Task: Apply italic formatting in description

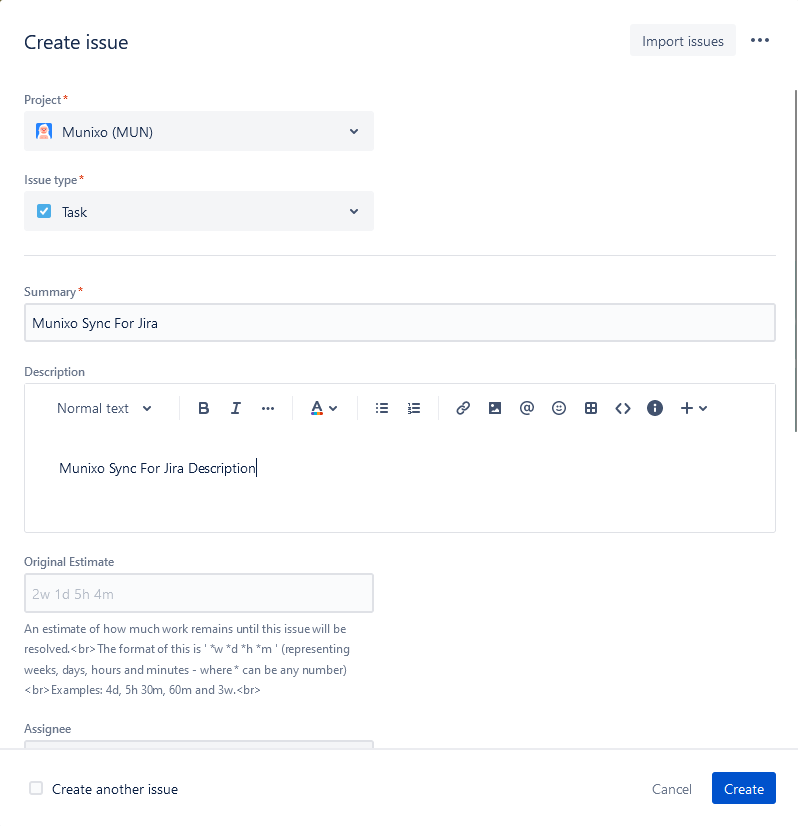Action: pos(236,408)
